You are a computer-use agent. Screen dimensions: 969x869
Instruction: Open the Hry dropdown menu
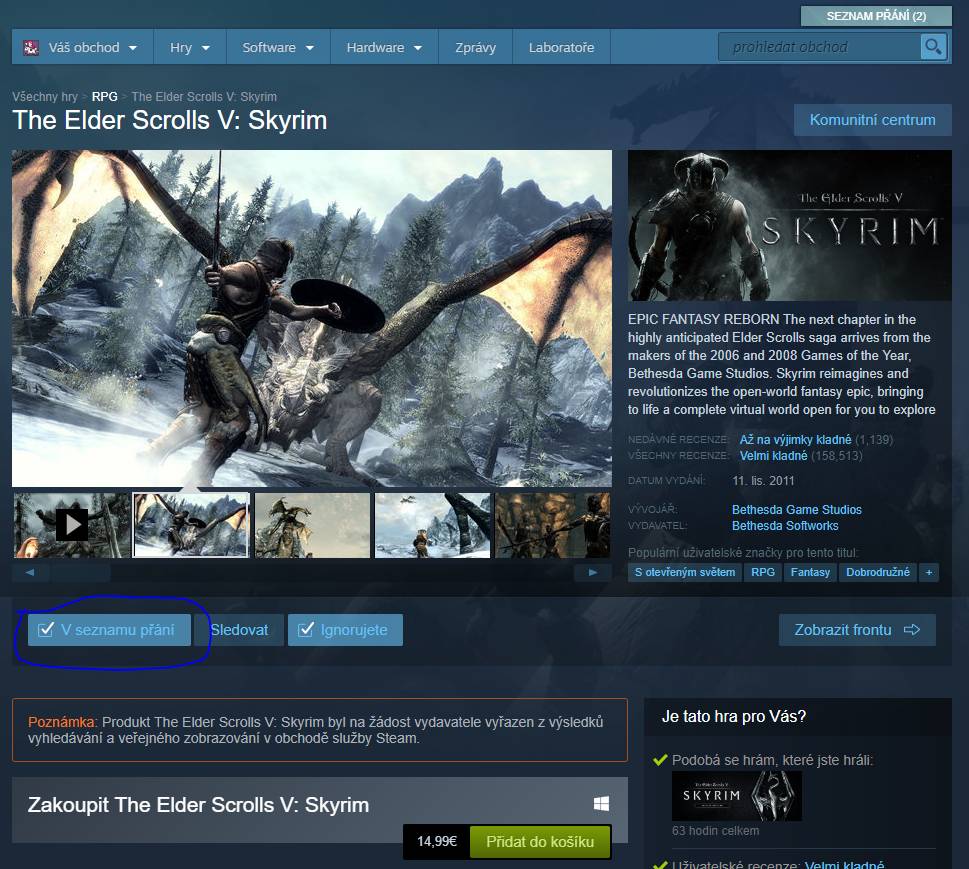coord(190,47)
